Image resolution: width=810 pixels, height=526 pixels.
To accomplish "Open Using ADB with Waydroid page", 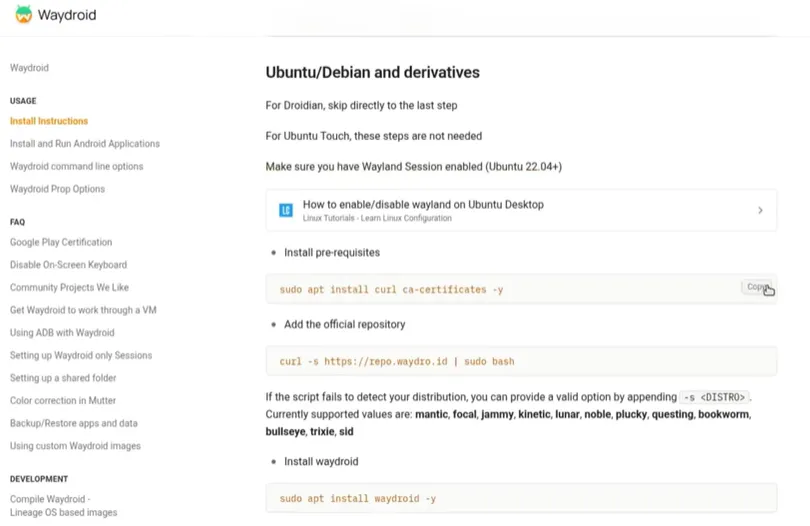I will (x=62, y=333).
